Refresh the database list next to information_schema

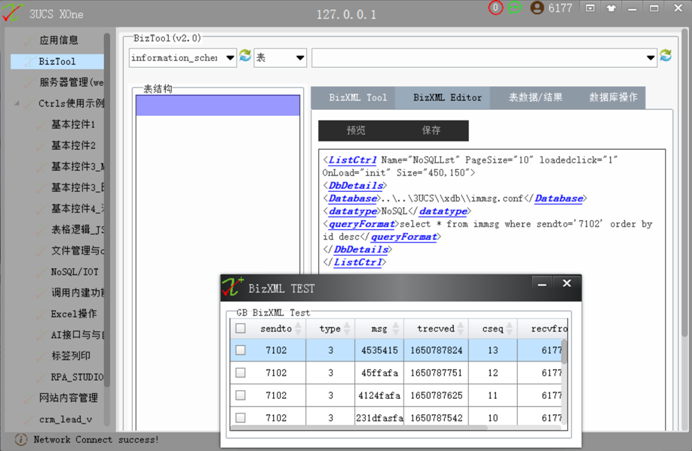pyautogui.click(x=245, y=56)
